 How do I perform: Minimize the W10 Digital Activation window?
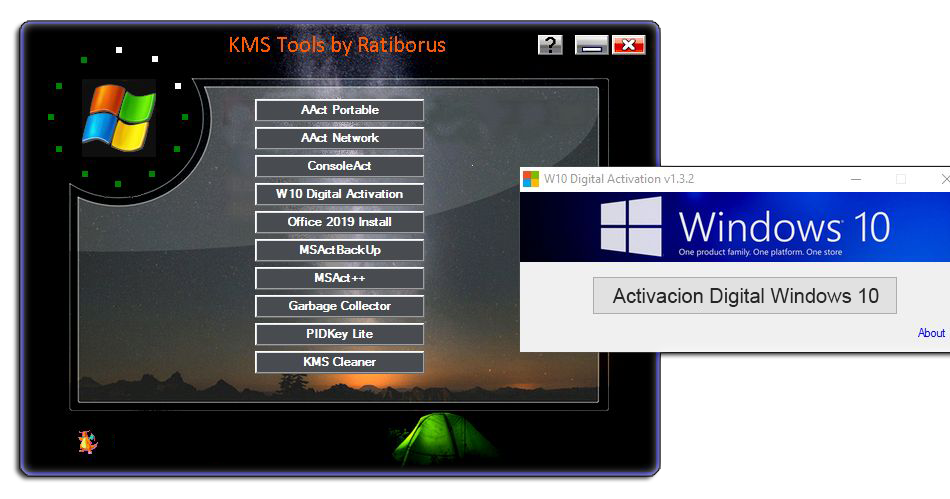[x=855, y=179]
